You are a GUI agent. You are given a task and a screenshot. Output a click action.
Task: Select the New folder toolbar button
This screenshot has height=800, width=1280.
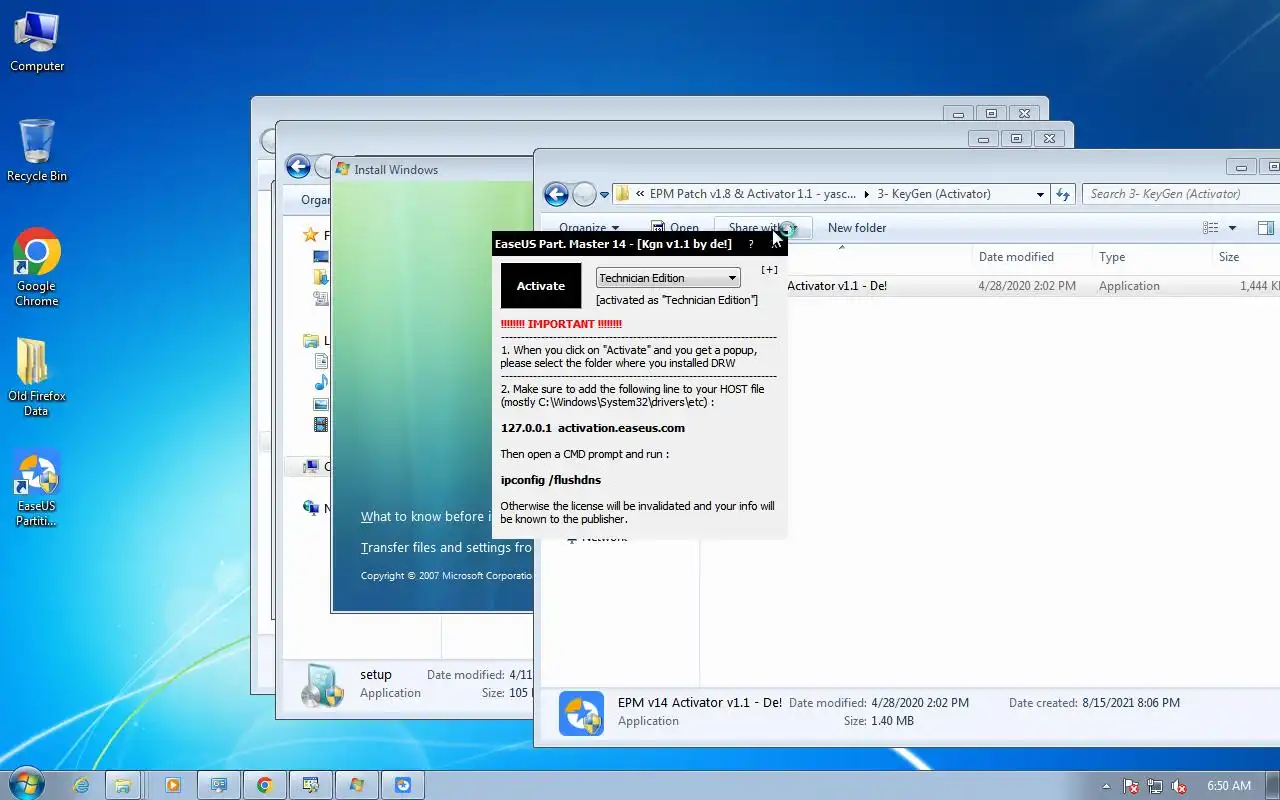click(x=857, y=228)
